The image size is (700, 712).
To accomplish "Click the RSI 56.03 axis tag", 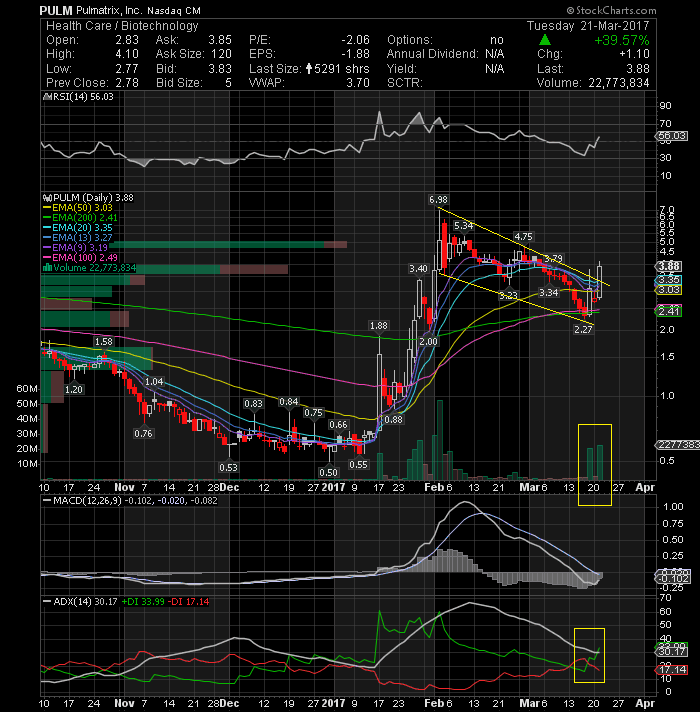I will [x=672, y=136].
